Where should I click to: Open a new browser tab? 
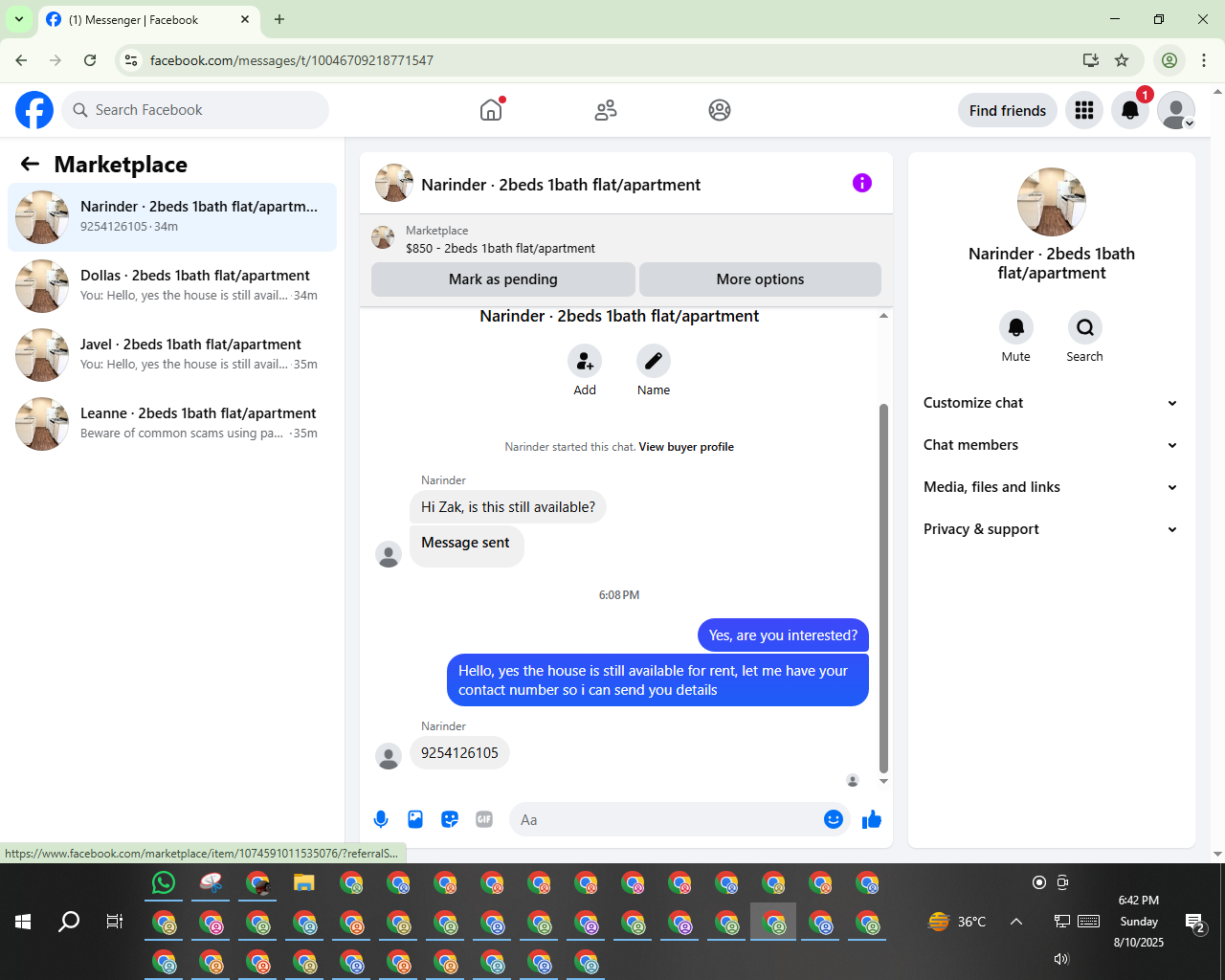pos(279,19)
